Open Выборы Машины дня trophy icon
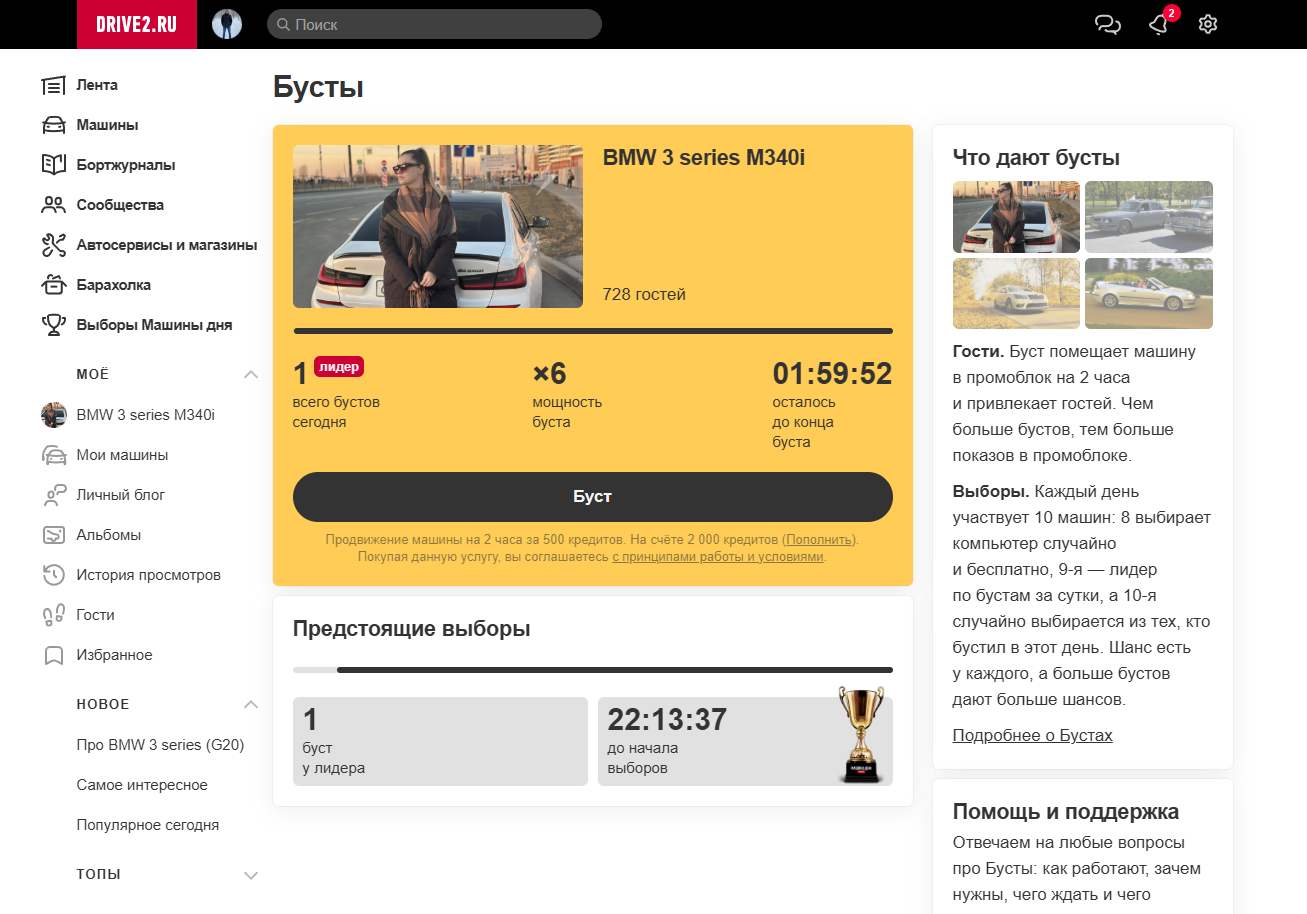Screen dimensions: 1307x914 (x=53, y=325)
